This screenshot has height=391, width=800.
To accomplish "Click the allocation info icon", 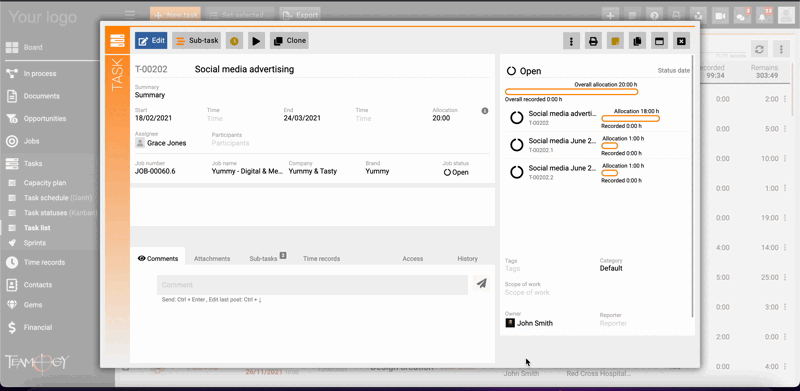I will point(485,111).
